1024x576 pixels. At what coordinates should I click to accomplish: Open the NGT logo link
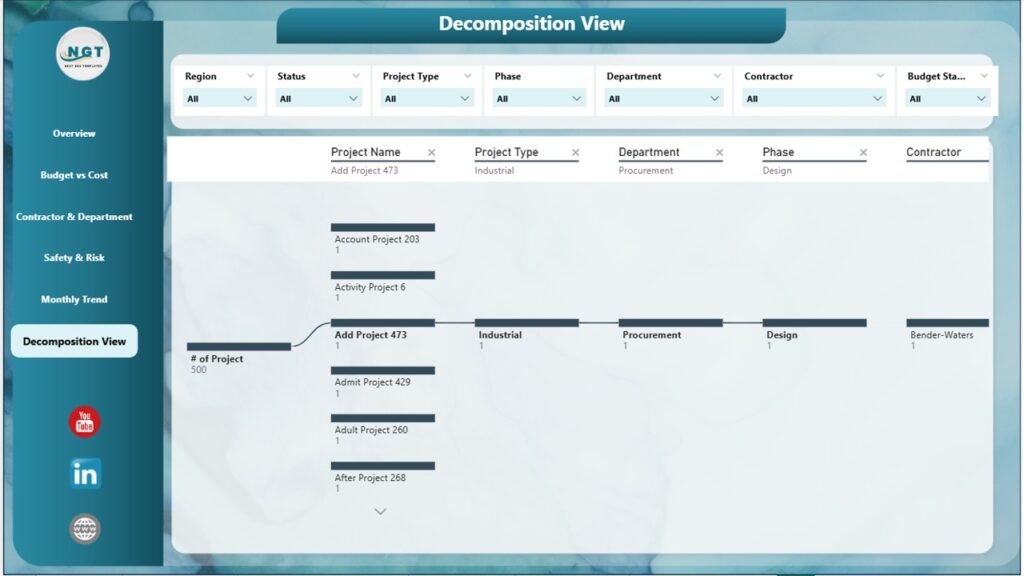(x=85, y=55)
